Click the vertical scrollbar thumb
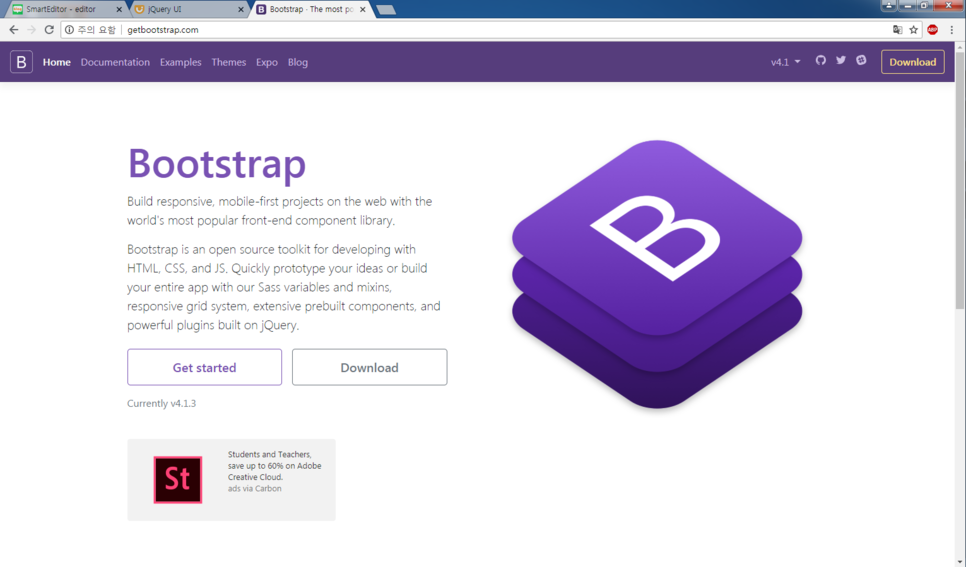 (960, 181)
